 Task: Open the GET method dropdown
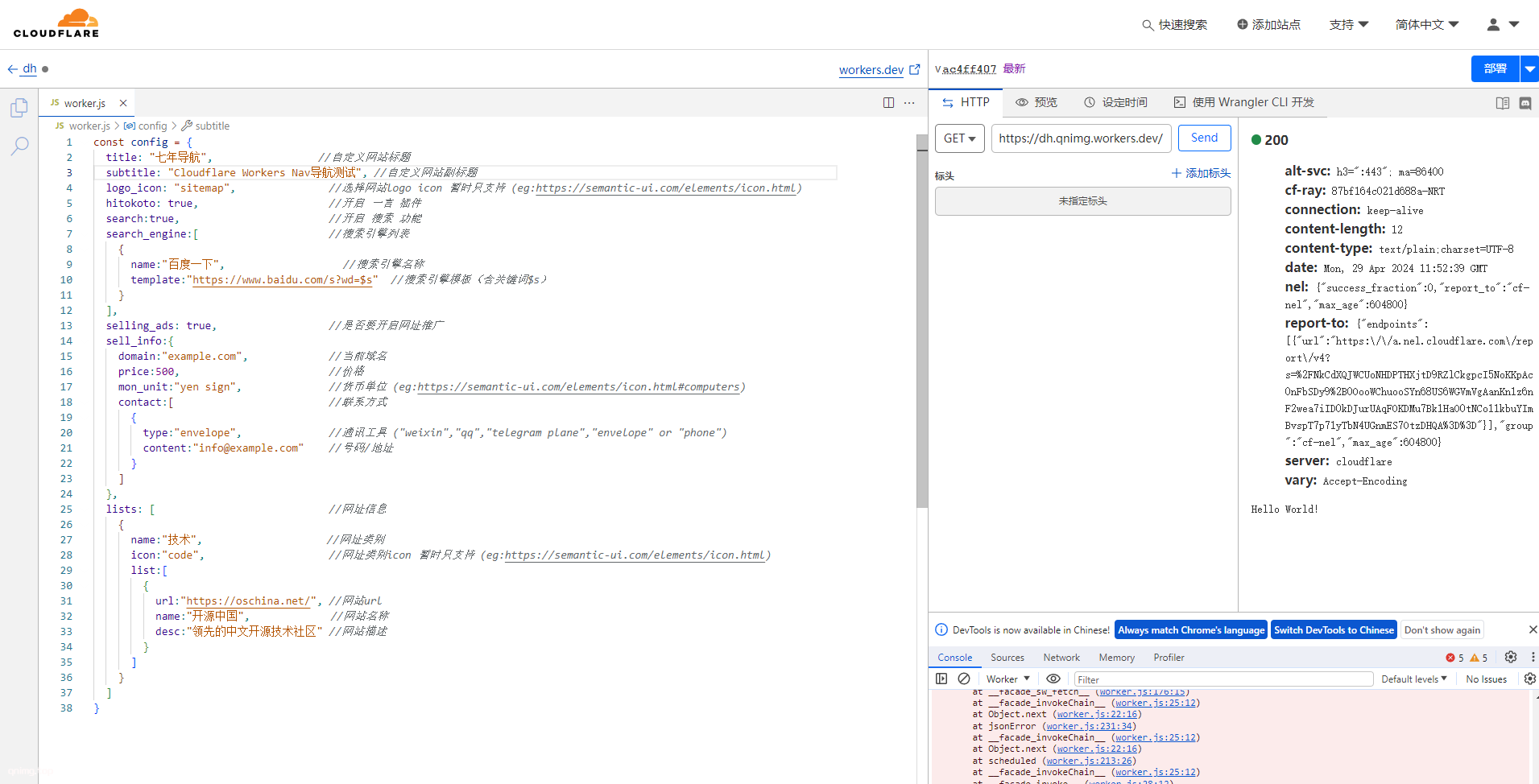[x=960, y=138]
